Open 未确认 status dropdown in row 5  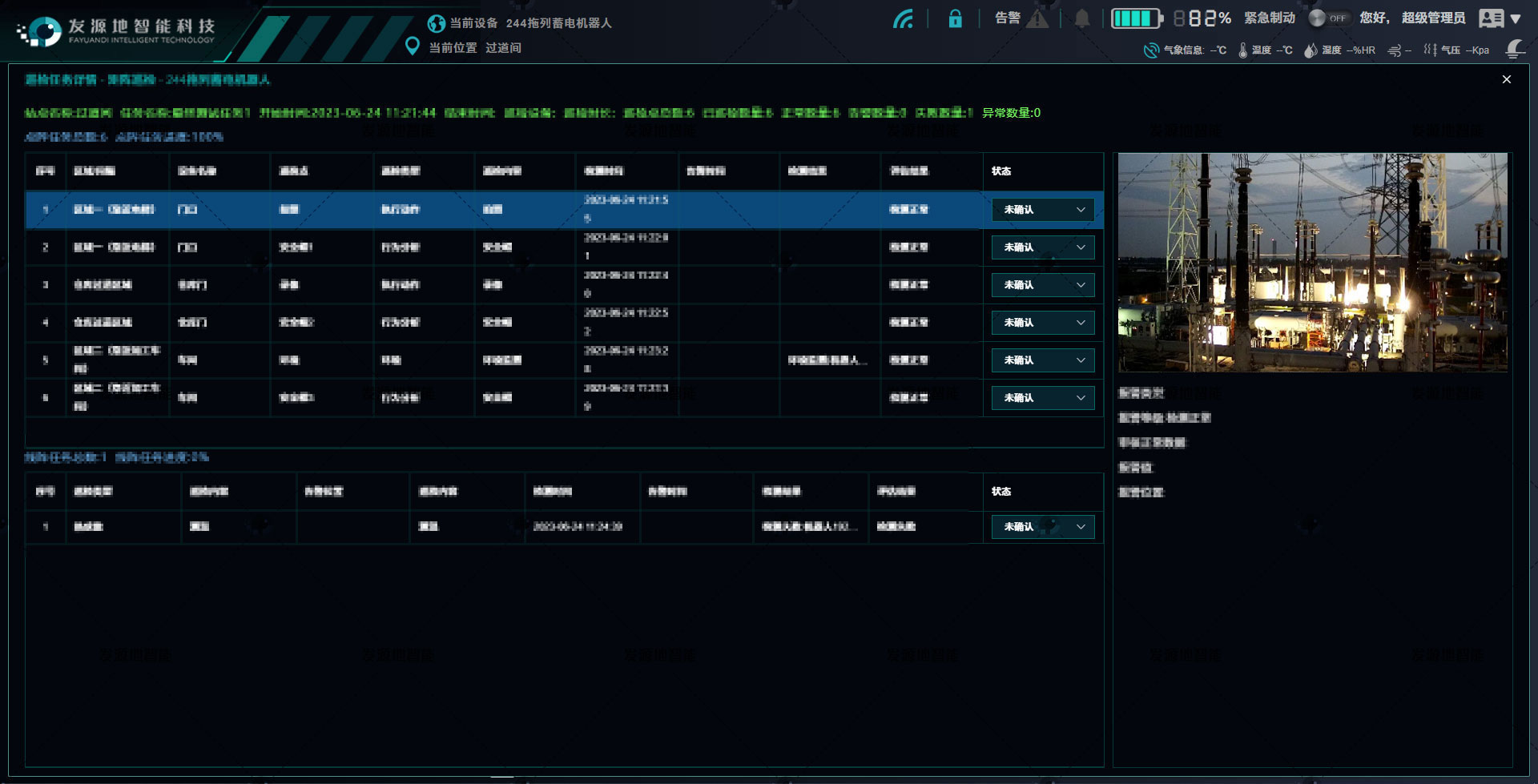(x=1043, y=360)
